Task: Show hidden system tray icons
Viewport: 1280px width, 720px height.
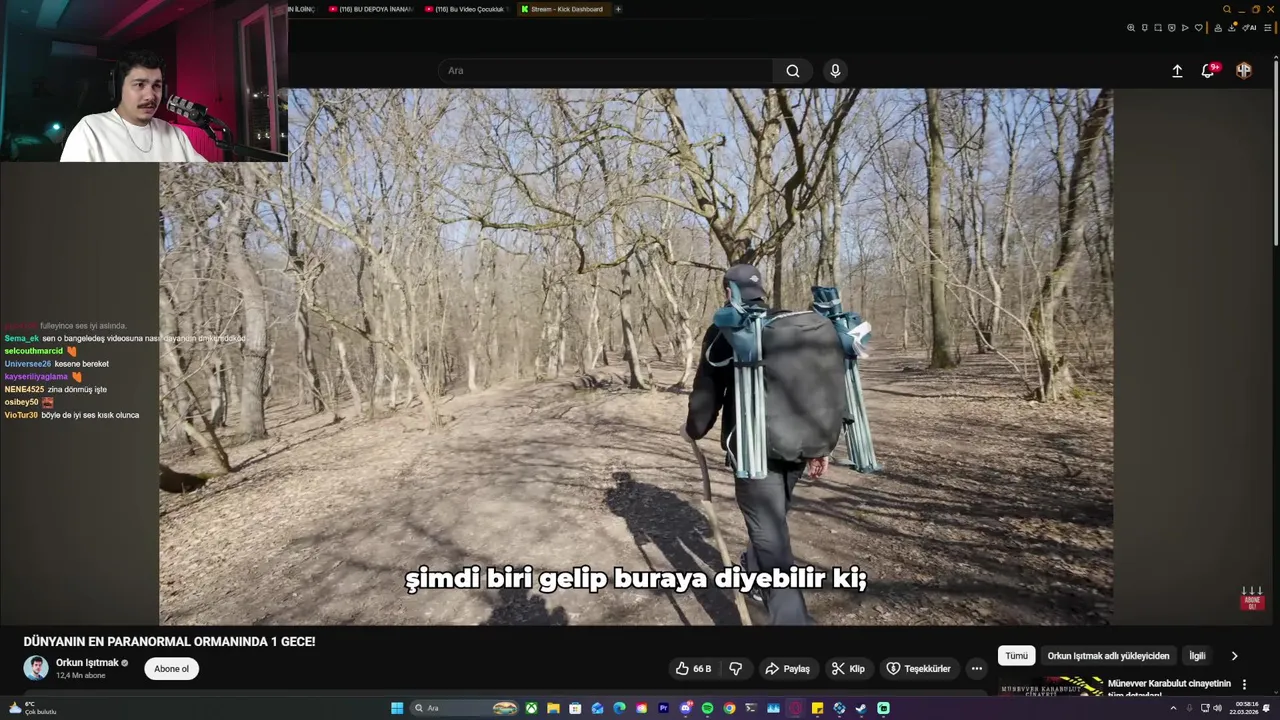Action: coord(1174,708)
